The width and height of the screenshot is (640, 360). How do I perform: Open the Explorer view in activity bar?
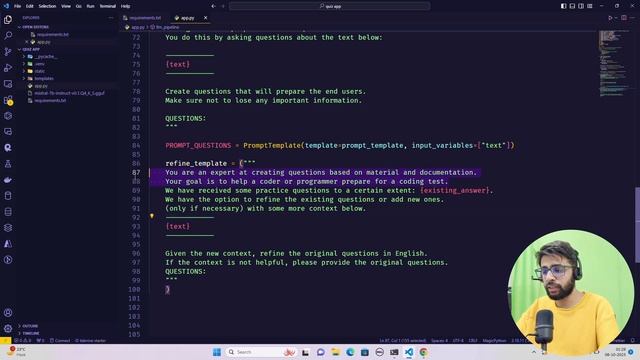pos(8,20)
